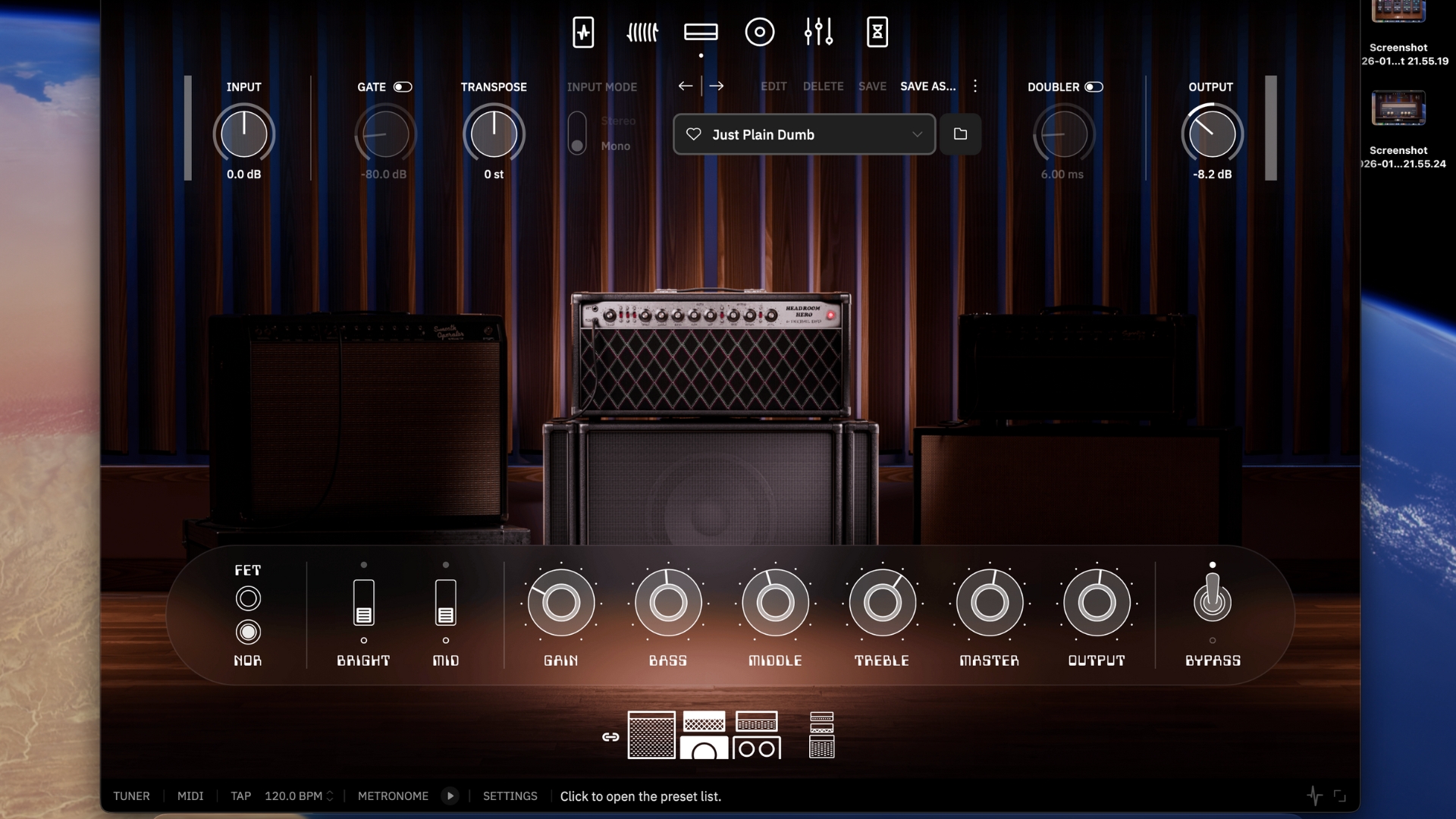The width and height of the screenshot is (1456, 819).
Task: Click the next preset arrow
Action: (x=717, y=86)
